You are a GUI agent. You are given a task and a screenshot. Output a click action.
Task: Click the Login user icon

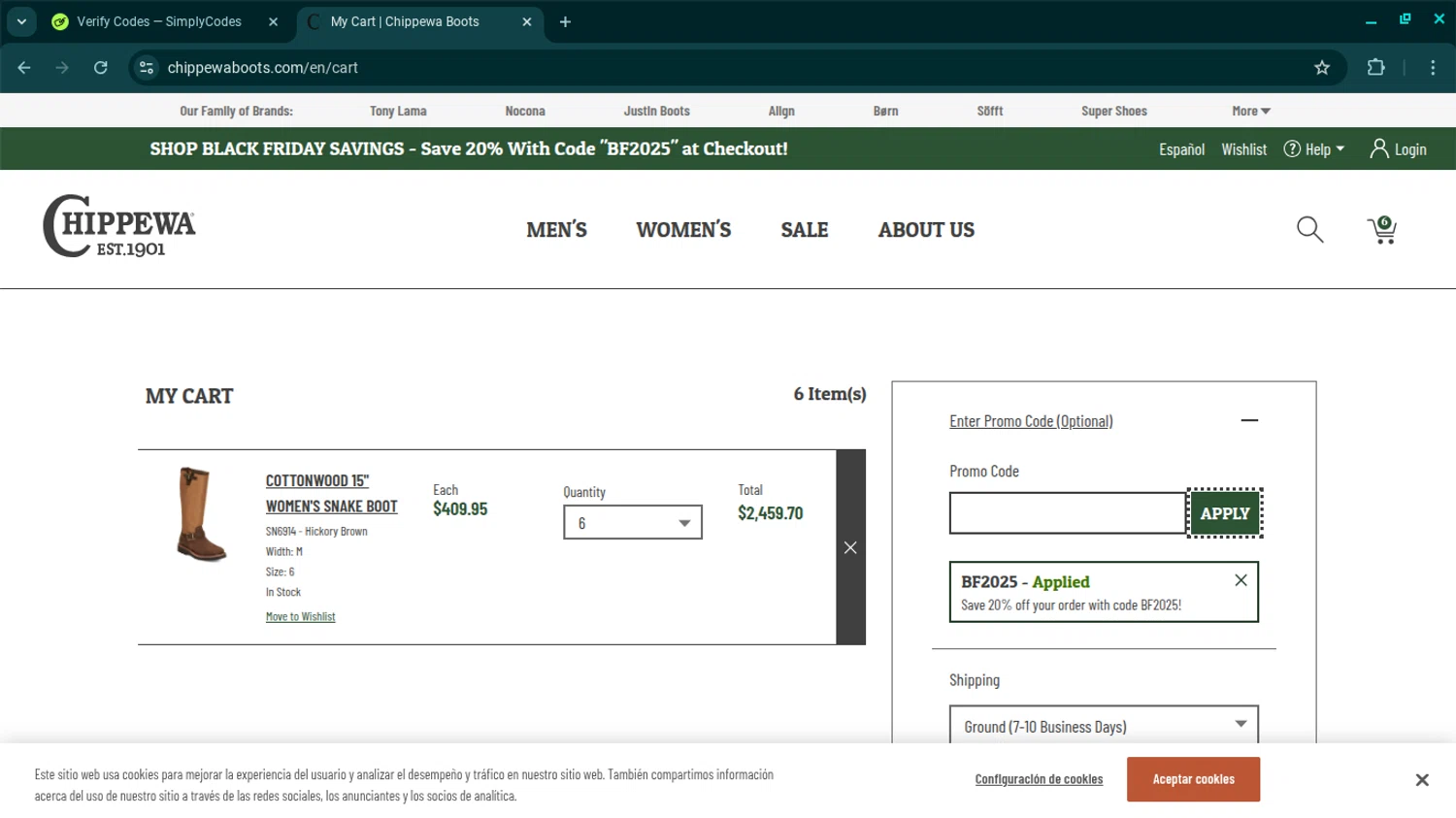tap(1378, 148)
